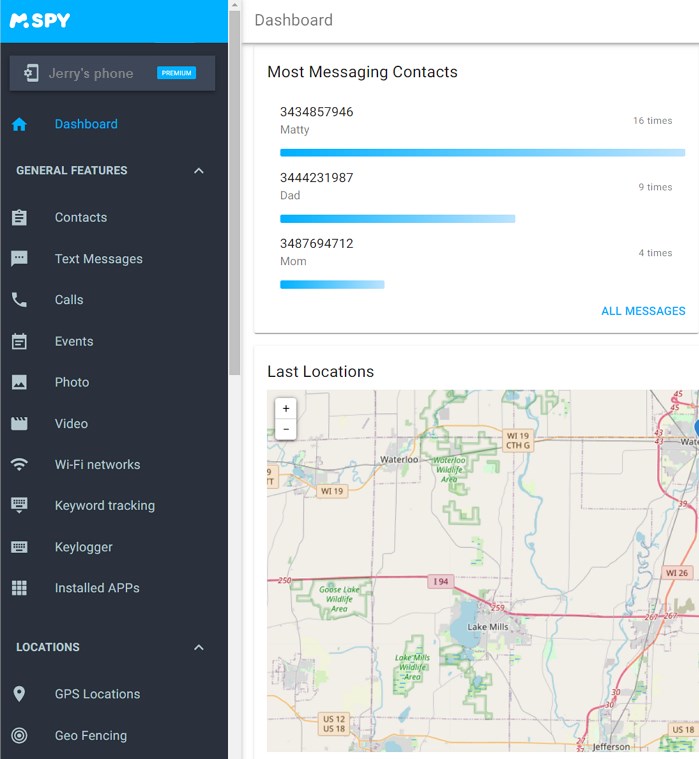This screenshot has width=699, height=759.
Task: Click the Last Locations heading
Action: pyautogui.click(x=320, y=372)
